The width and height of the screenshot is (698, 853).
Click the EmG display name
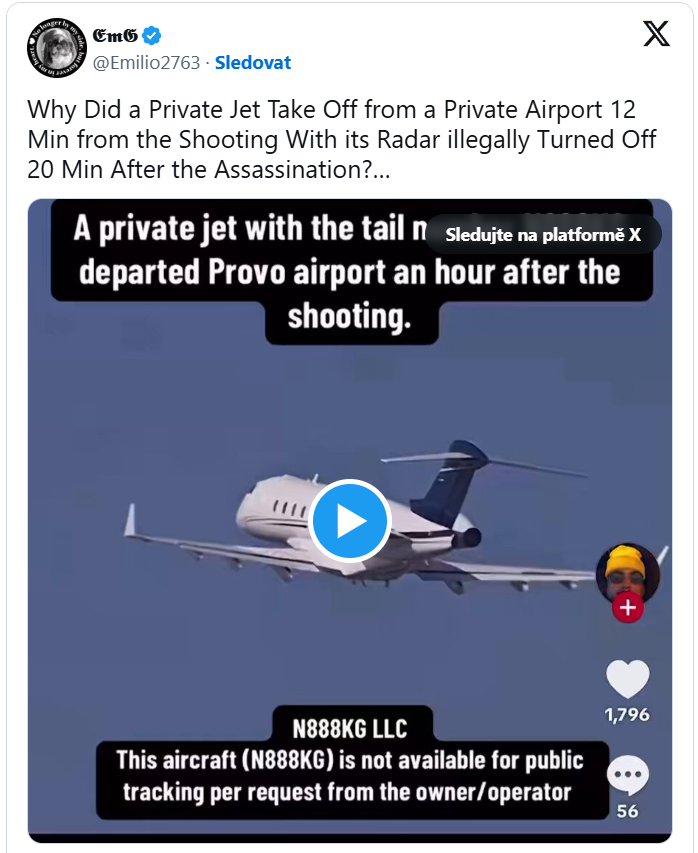[x=115, y=37]
